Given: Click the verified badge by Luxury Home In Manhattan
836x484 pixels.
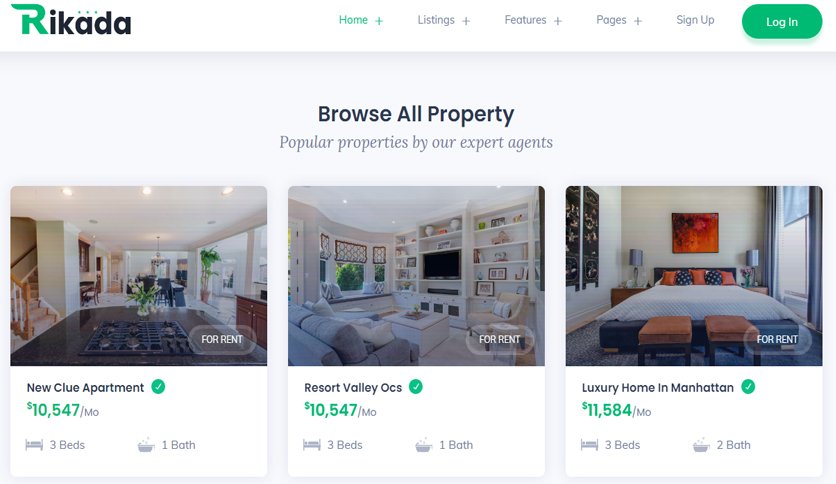Looking at the screenshot, I should [x=748, y=386].
